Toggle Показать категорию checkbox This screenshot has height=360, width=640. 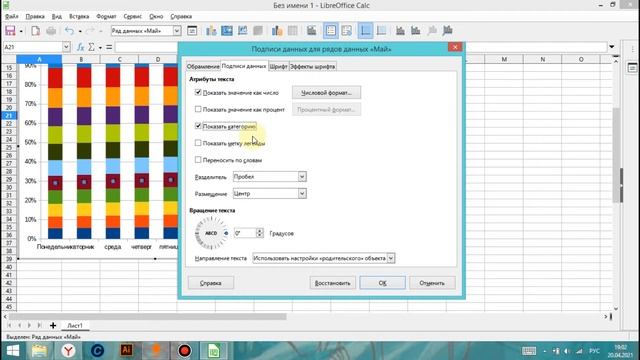pos(198,126)
